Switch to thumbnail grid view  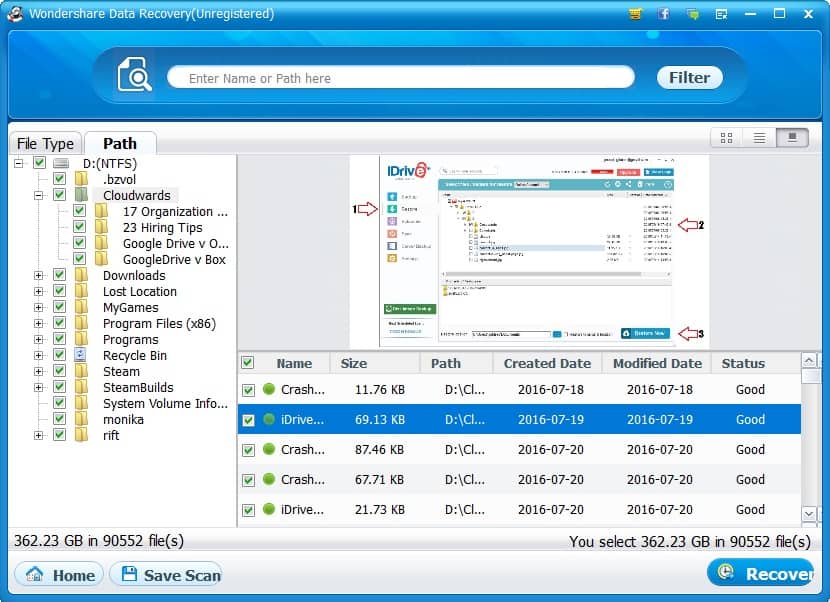(x=726, y=138)
